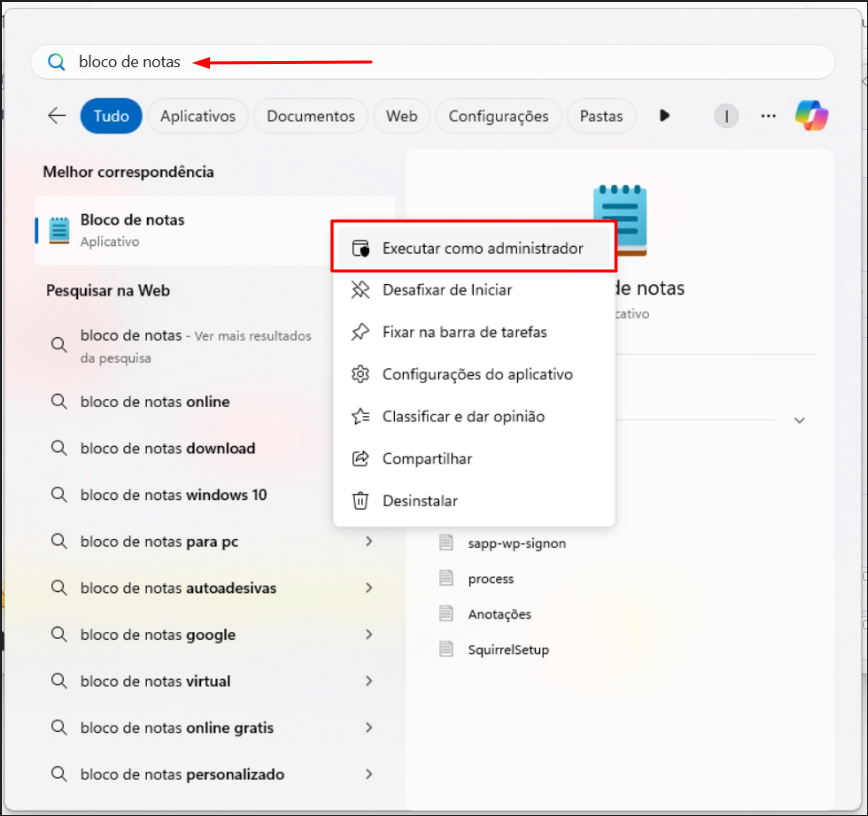
Task: Expand the 'bloco de notas personalizado' suggestion arrow
Action: pos(369,774)
